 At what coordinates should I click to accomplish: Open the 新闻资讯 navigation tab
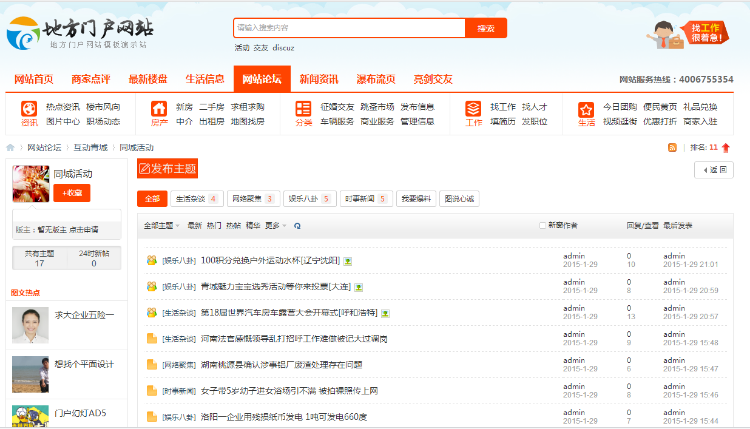[319, 79]
